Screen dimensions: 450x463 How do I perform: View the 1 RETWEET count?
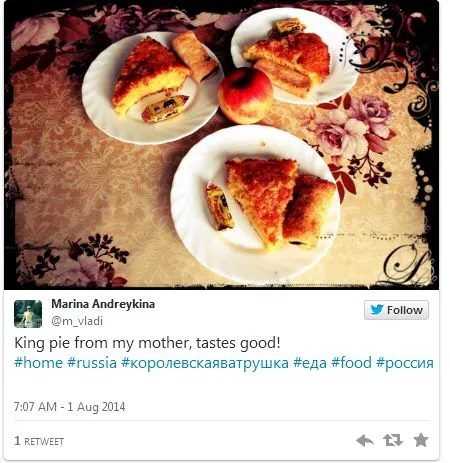39,441
